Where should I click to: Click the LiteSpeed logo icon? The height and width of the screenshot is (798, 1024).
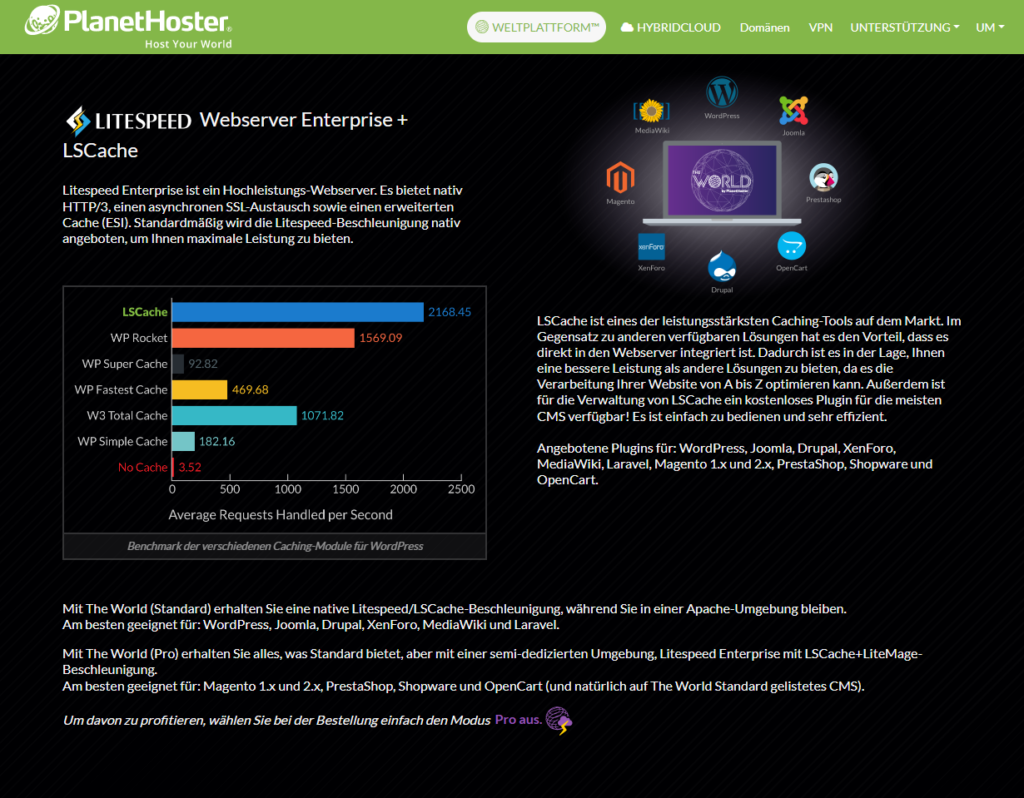pyautogui.click(x=78, y=121)
